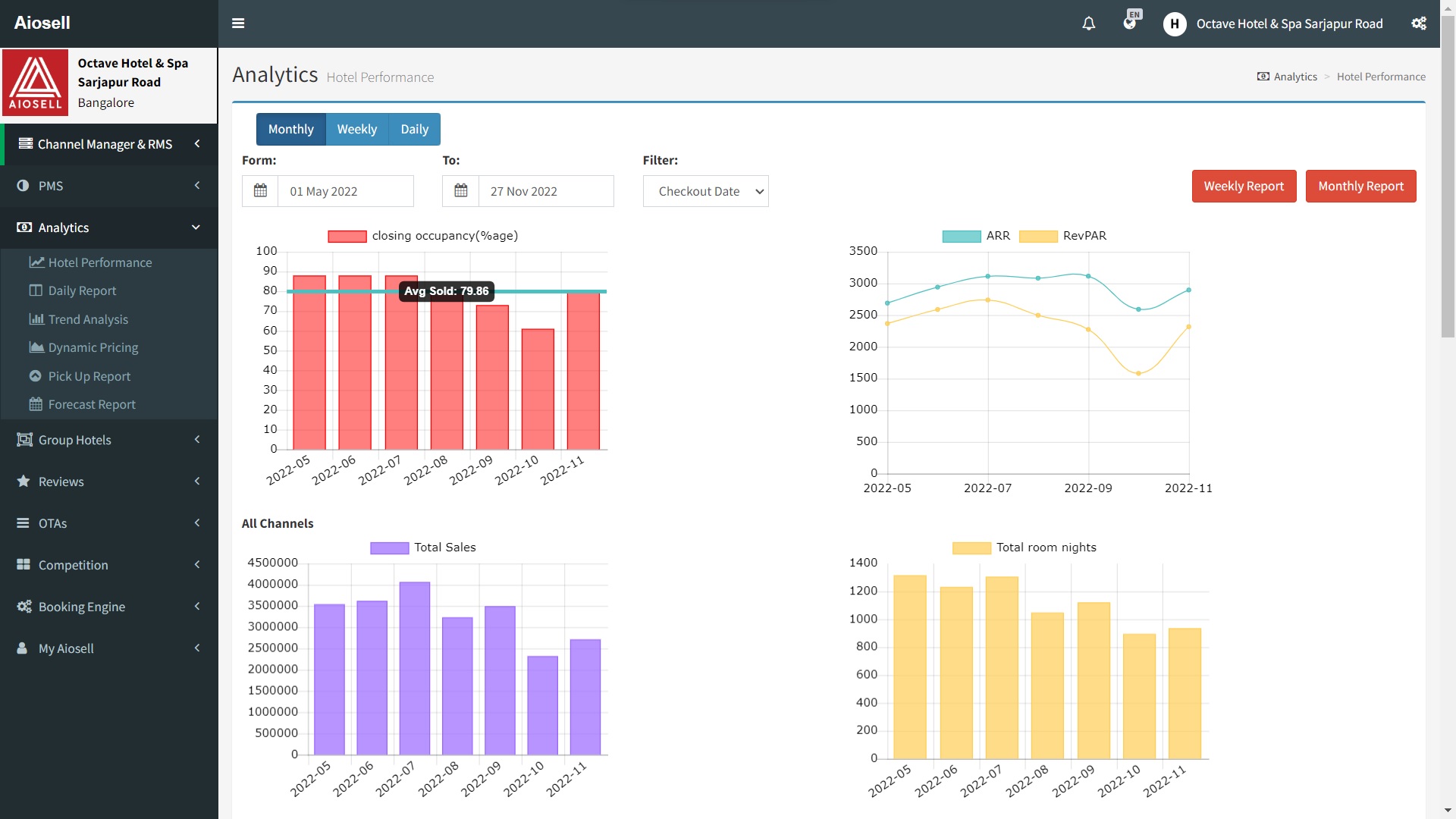Switch to the Daily tab

414,130
